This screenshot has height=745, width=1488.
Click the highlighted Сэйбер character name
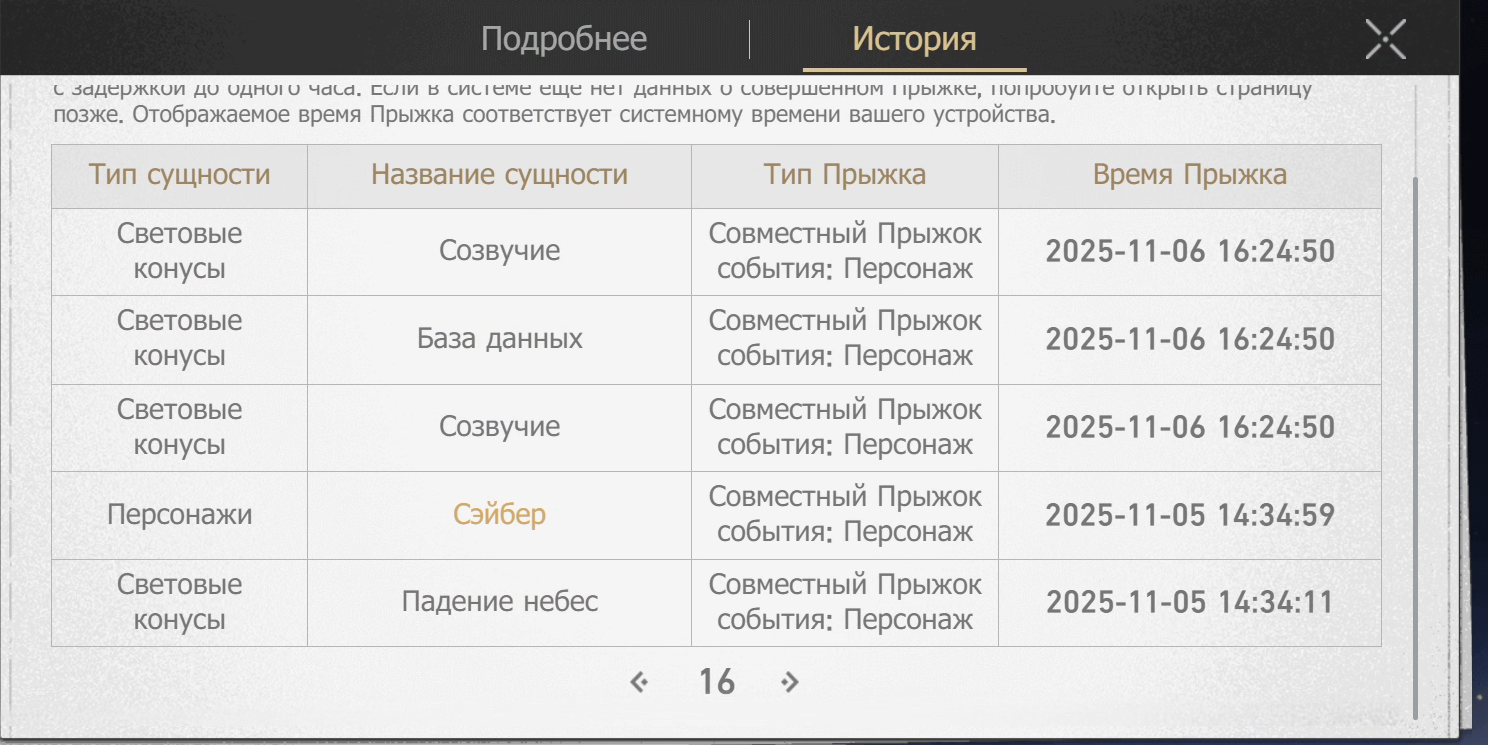coord(499,515)
